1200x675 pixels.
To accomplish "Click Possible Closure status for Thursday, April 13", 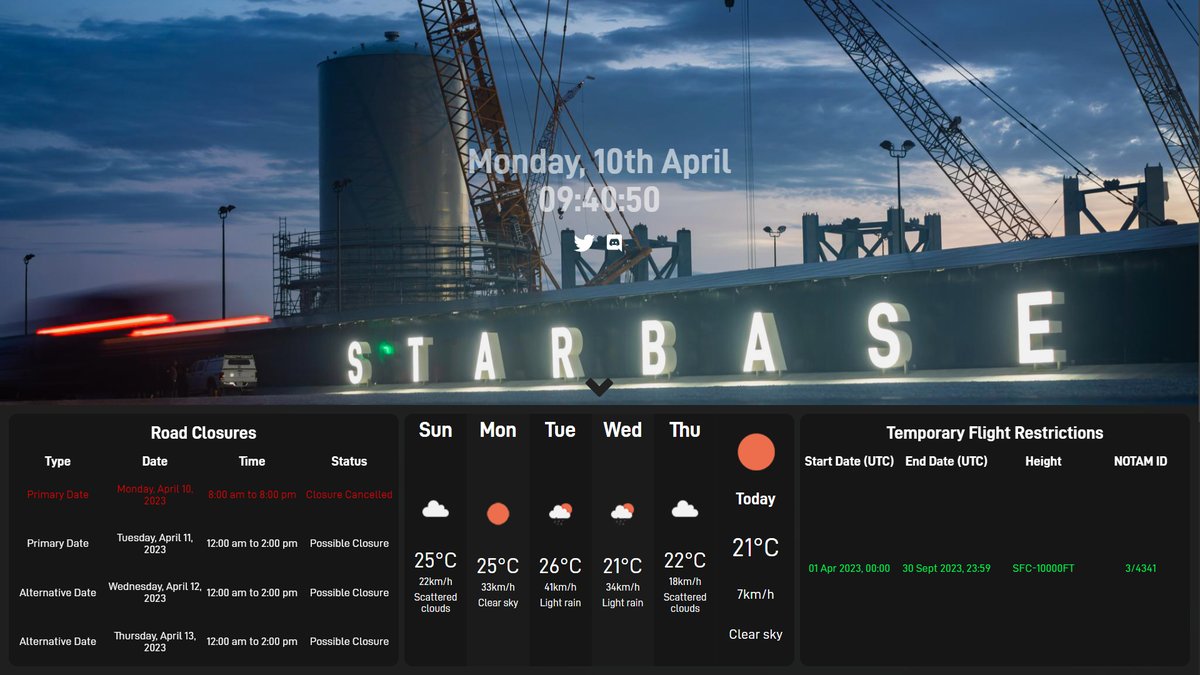I will pyautogui.click(x=349, y=642).
